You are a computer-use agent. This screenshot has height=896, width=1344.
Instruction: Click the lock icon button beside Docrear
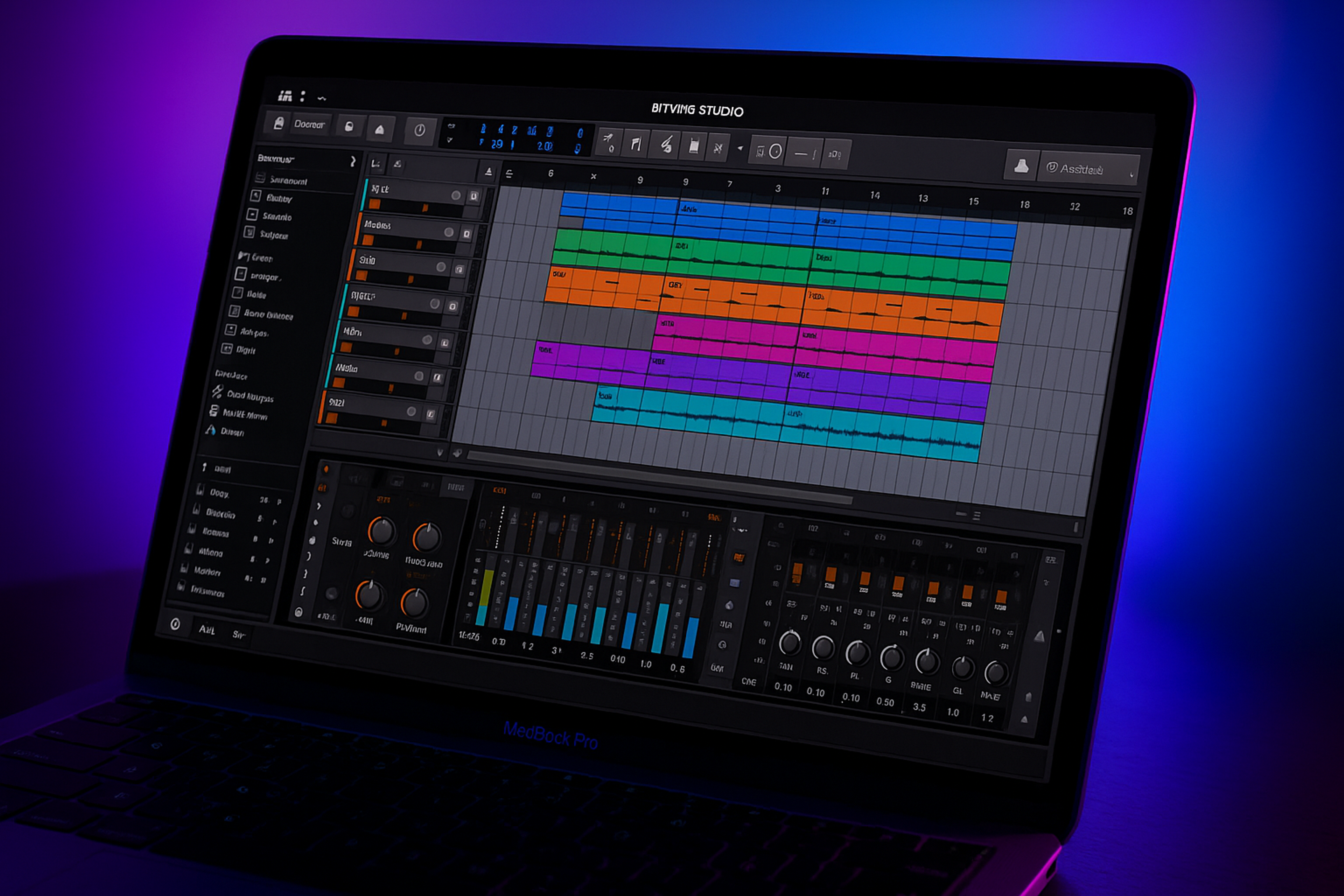[x=349, y=127]
